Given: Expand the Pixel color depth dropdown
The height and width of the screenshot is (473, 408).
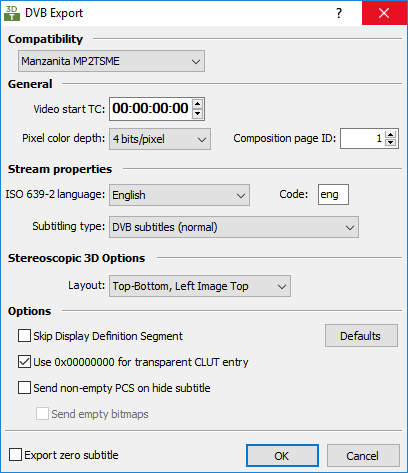Looking at the screenshot, I should (x=160, y=139).
